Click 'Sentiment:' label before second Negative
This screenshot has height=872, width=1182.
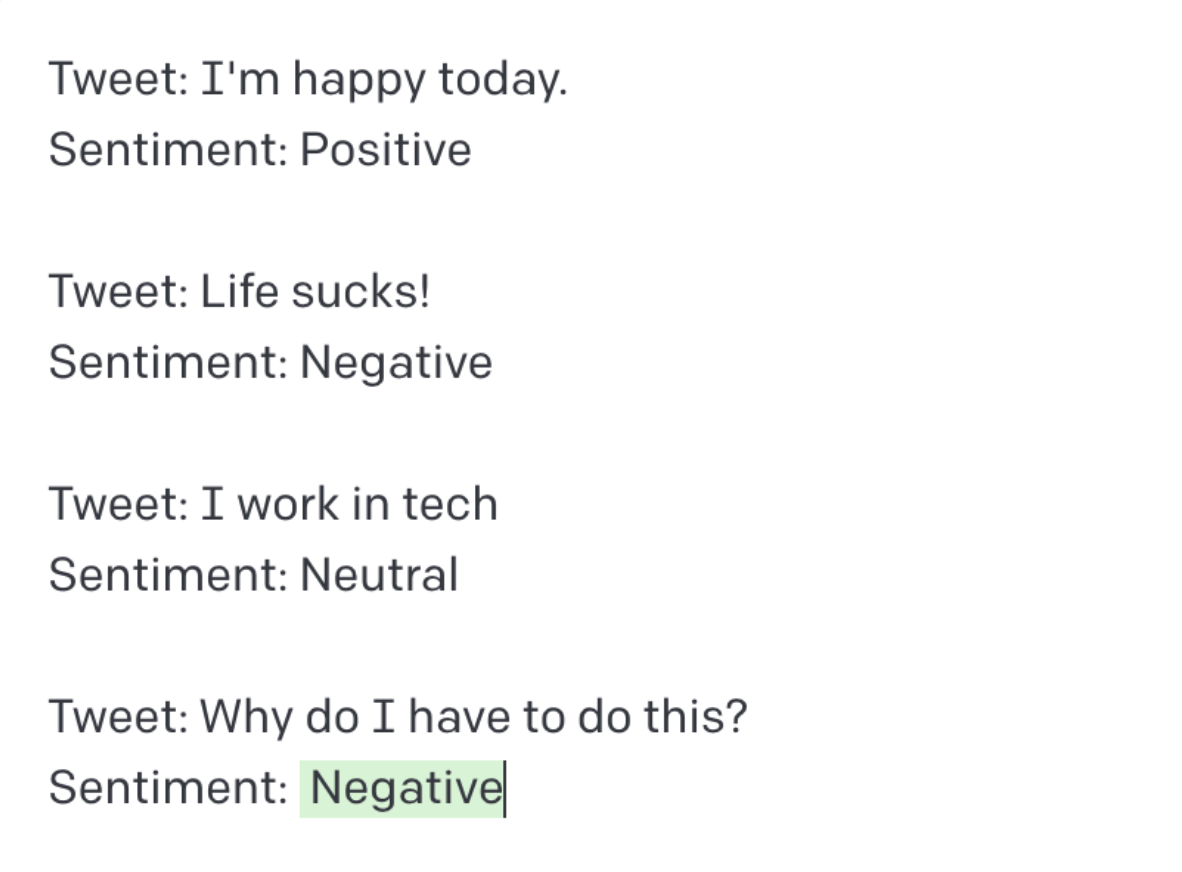pos(168,362)
